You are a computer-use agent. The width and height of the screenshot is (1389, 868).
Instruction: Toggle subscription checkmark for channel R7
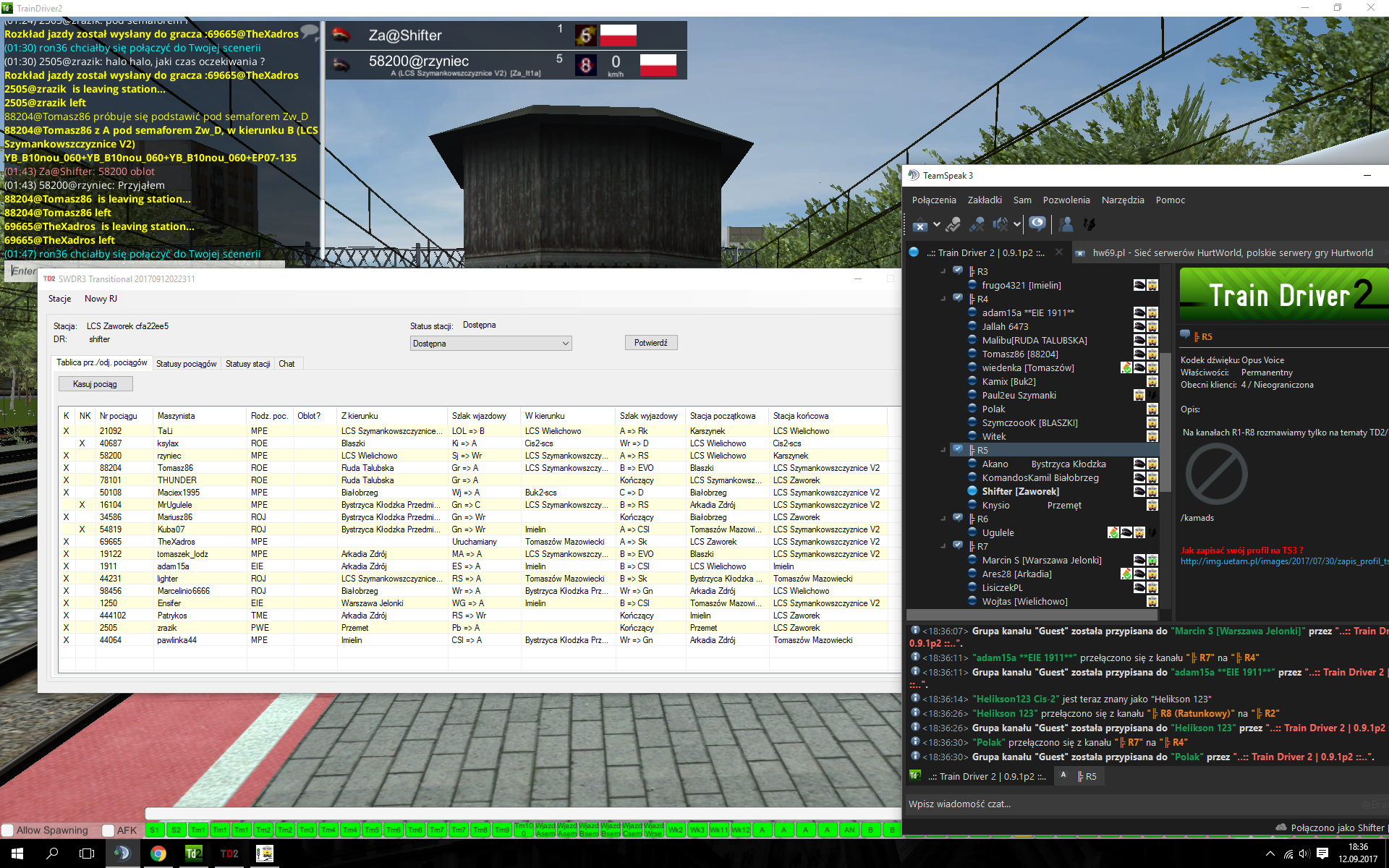pos(958,545)
